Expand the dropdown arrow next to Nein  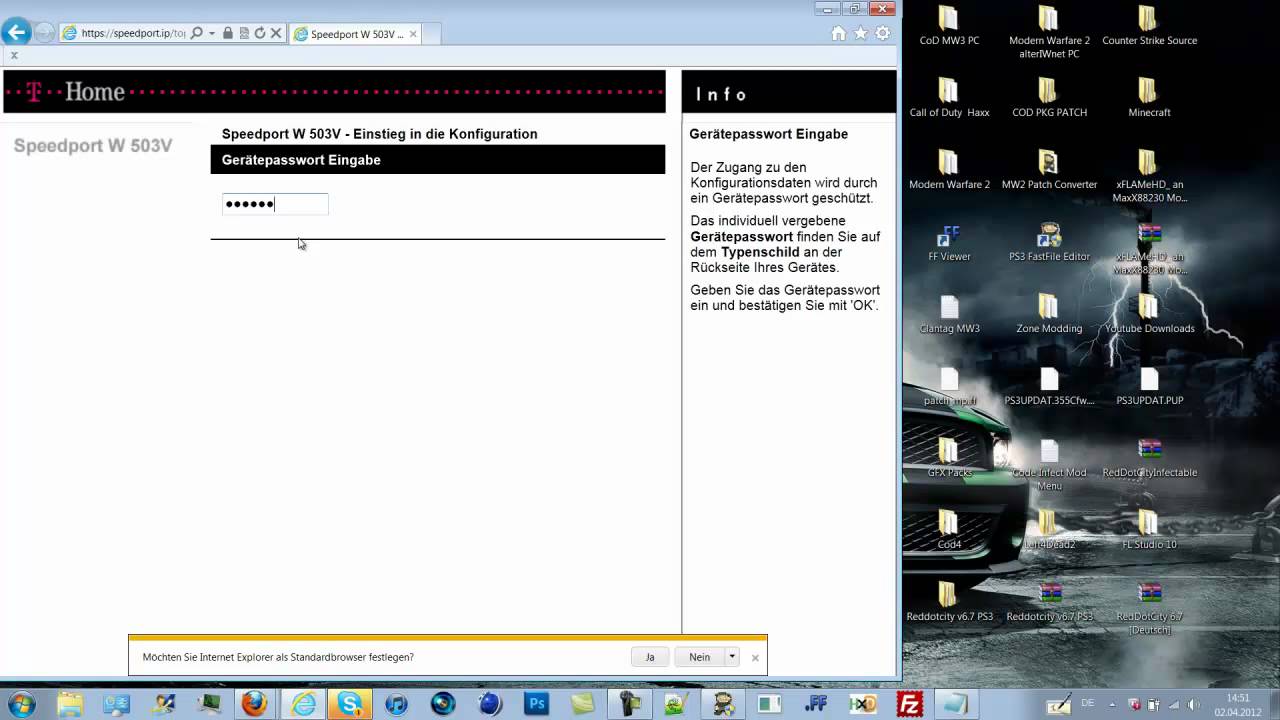point(732,657)
